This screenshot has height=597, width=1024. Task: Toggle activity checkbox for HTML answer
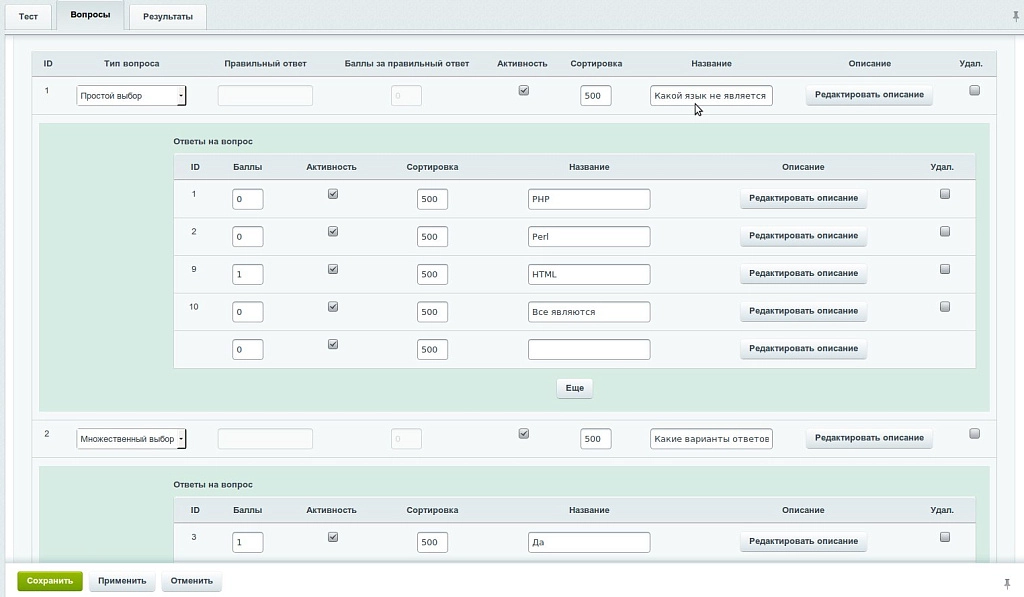(333, 268)
